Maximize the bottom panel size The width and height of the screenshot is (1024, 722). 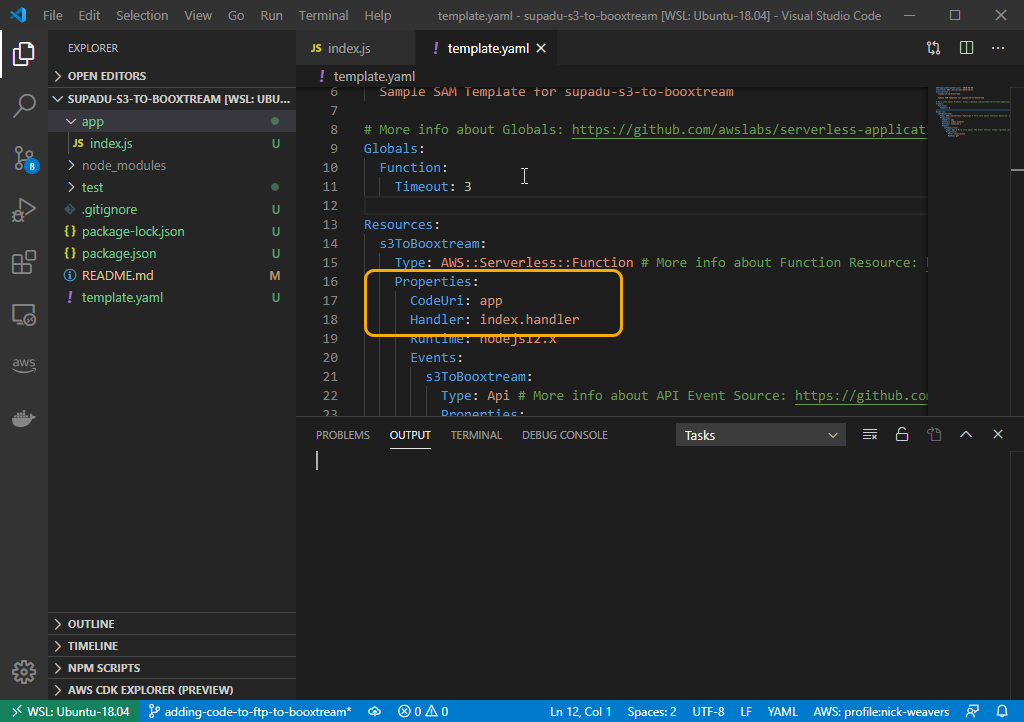click(x=966, y=435)
